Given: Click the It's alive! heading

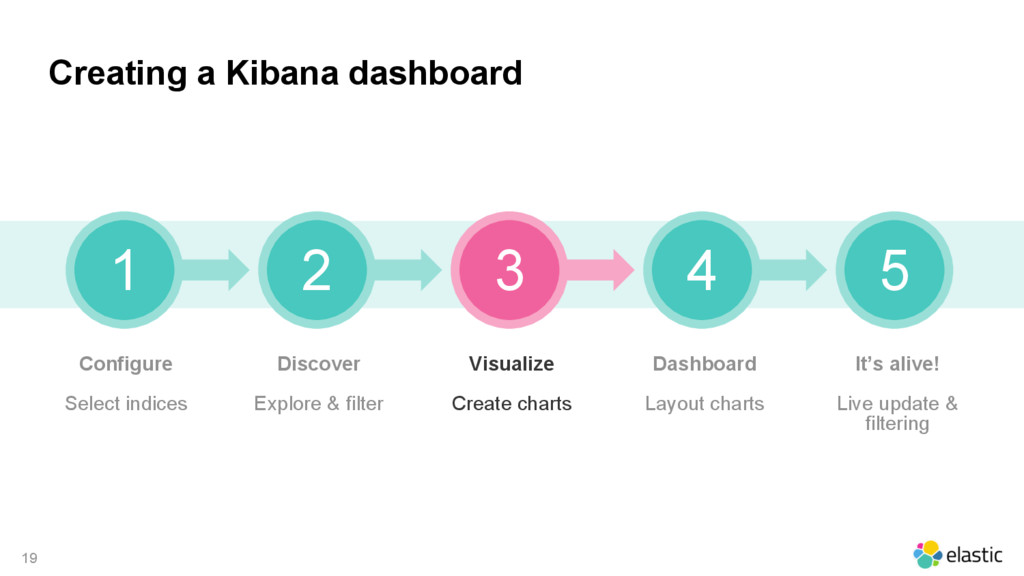Looking at the screenshot, I should 897,364.
